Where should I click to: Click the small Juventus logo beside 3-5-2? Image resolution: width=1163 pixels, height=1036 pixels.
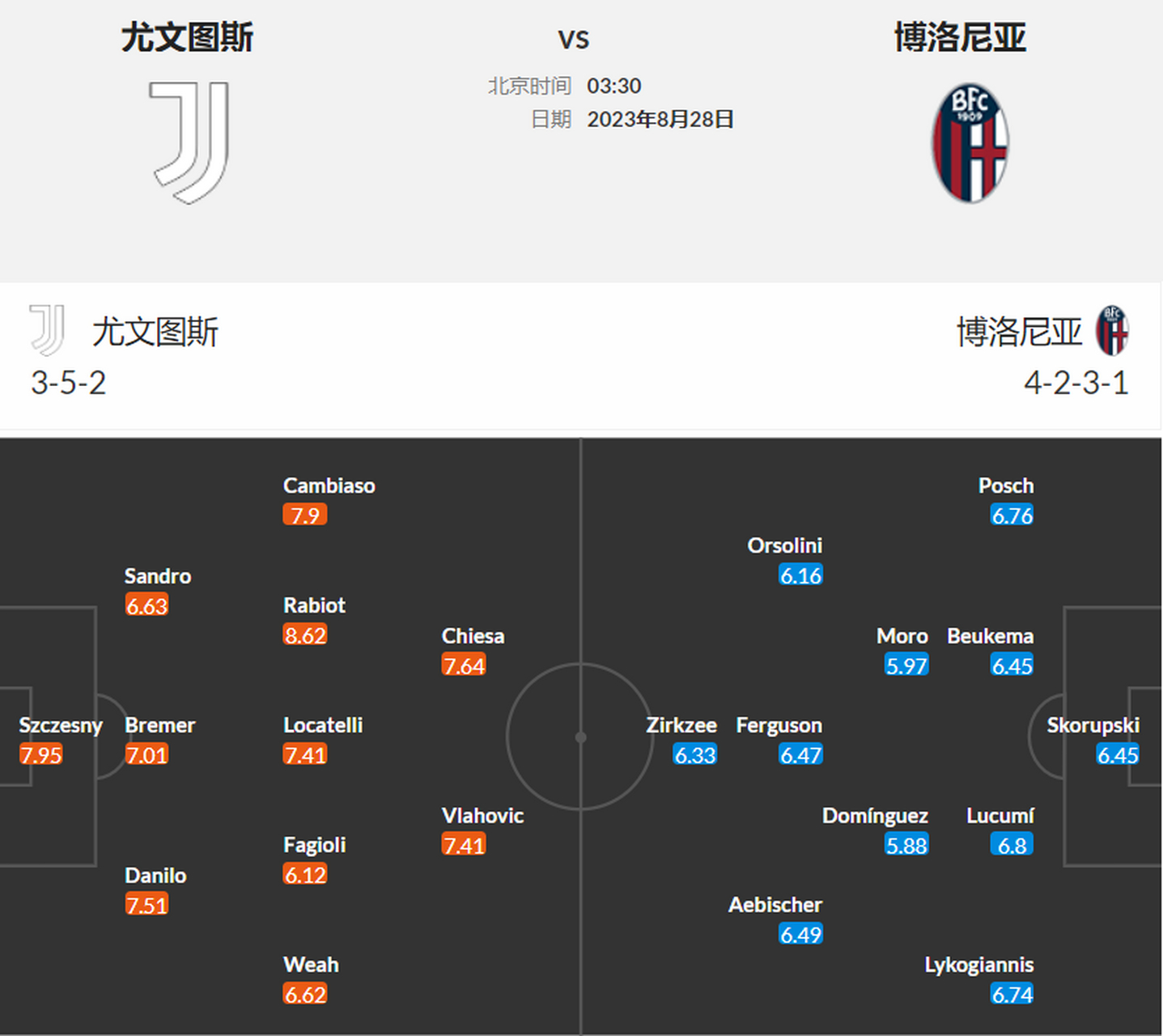[x=47, y=330]
